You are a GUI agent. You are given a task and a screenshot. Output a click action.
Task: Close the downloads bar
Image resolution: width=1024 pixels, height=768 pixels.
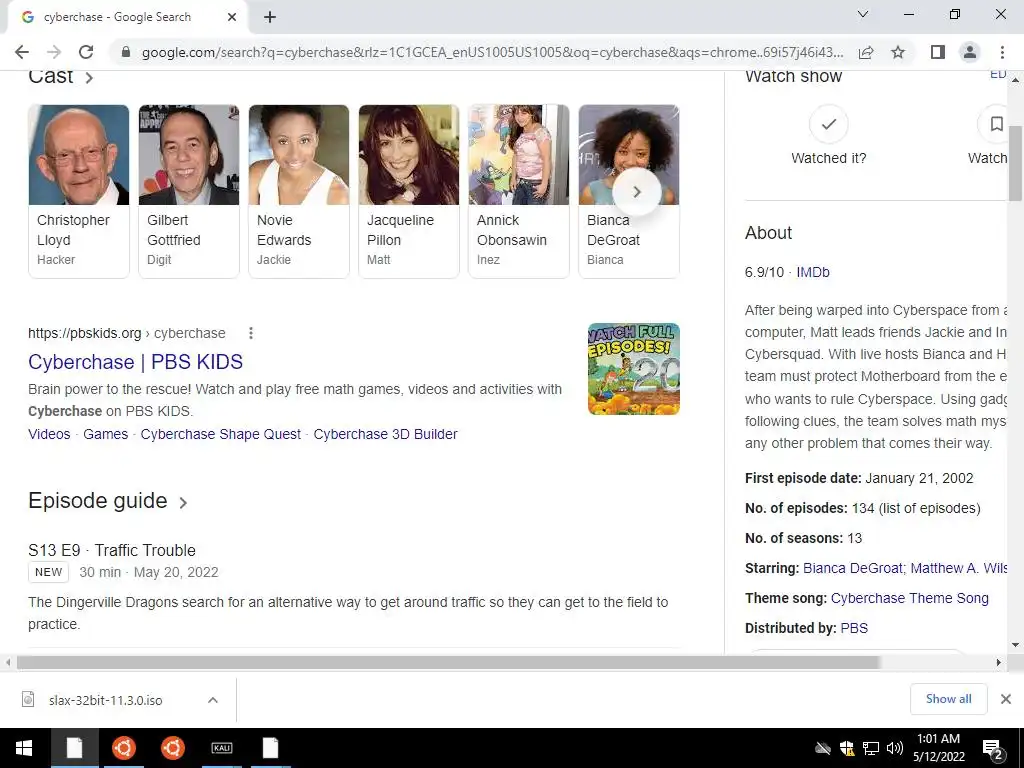(1006, 699)
